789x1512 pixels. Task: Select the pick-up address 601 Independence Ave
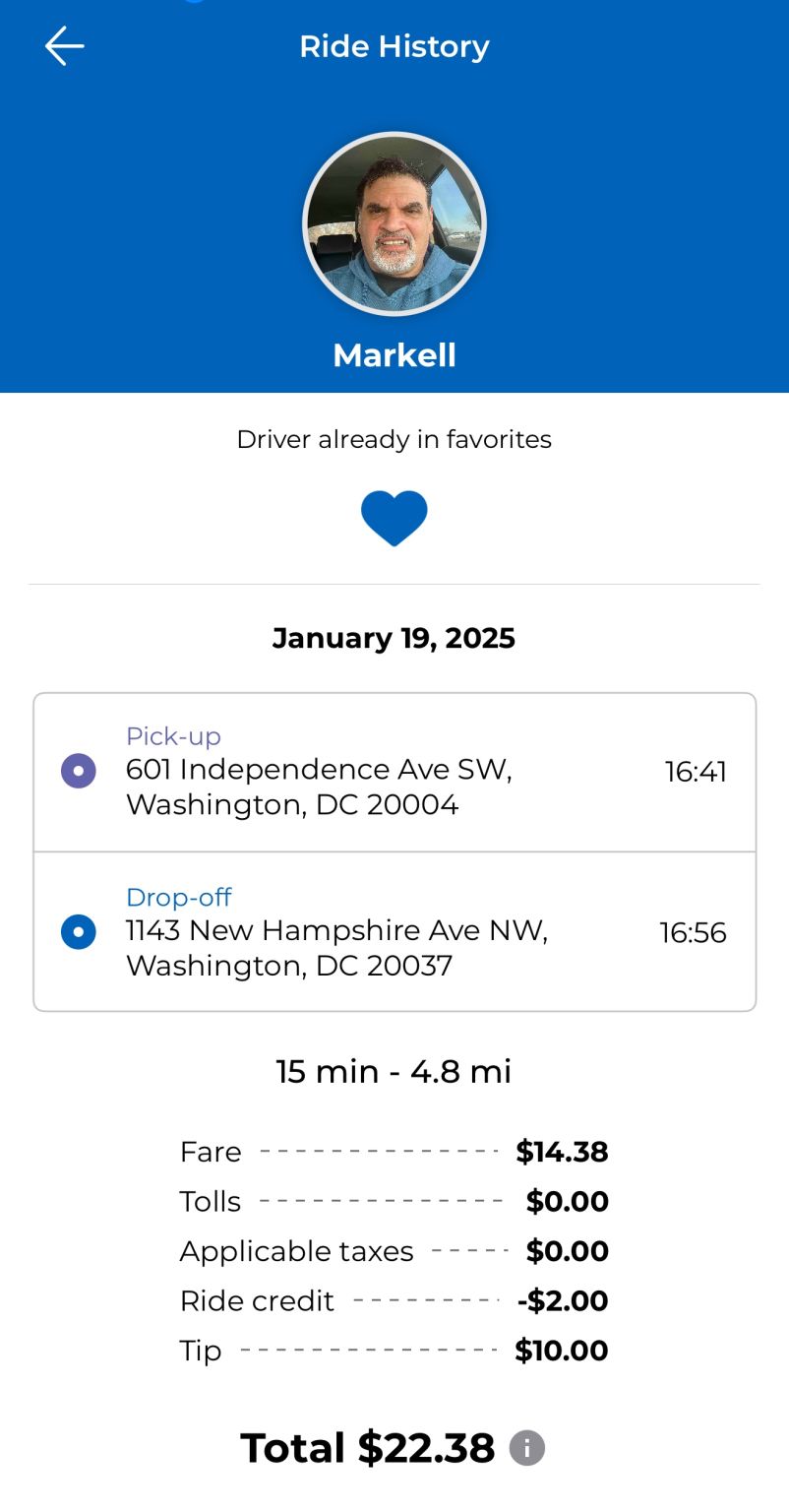tap(319, 787)
